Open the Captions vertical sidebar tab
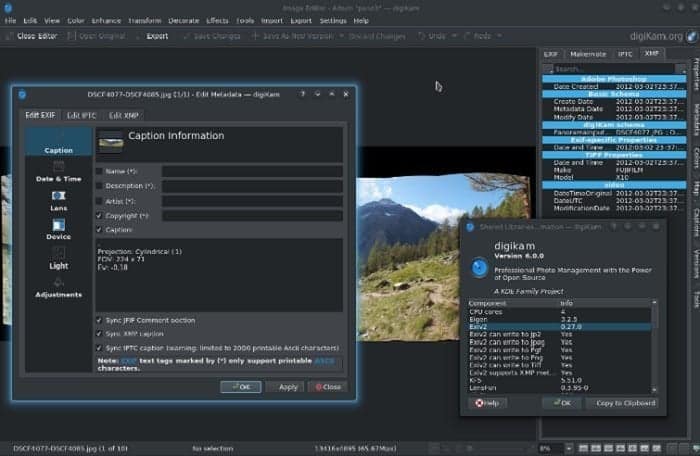The width and height of the screenshot is (700, 456). [x=696, y=222]
